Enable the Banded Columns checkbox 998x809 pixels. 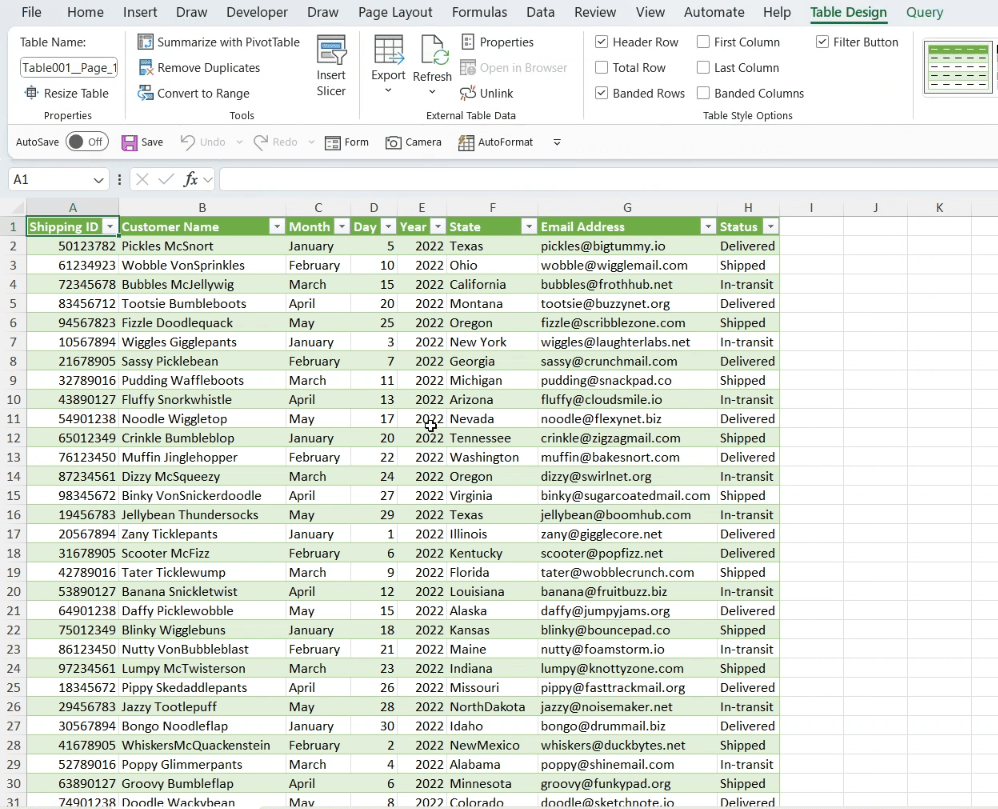(x=703, y=93)
